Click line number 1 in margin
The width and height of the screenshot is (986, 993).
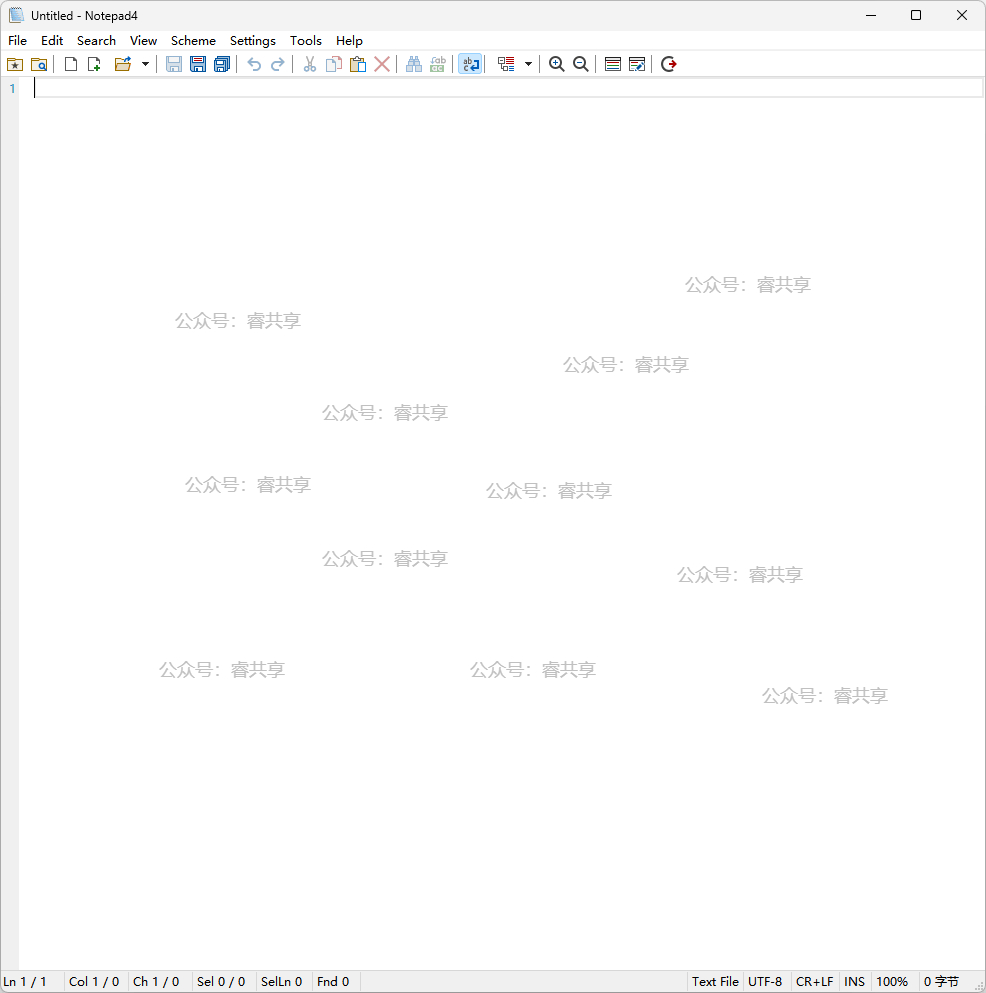(12, 89)
